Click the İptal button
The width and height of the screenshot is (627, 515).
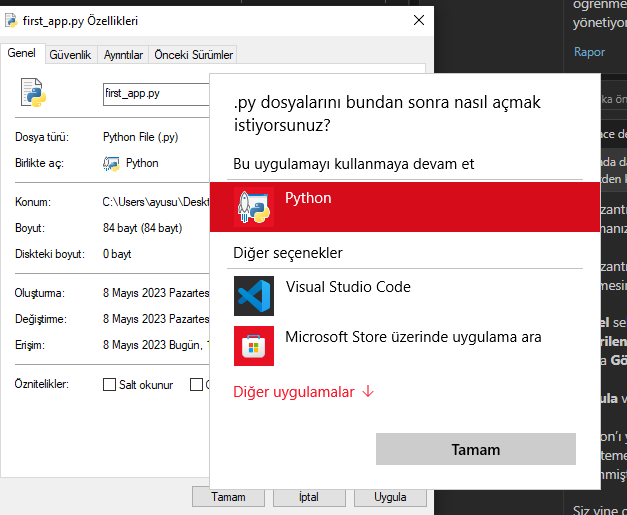point(309,497)
